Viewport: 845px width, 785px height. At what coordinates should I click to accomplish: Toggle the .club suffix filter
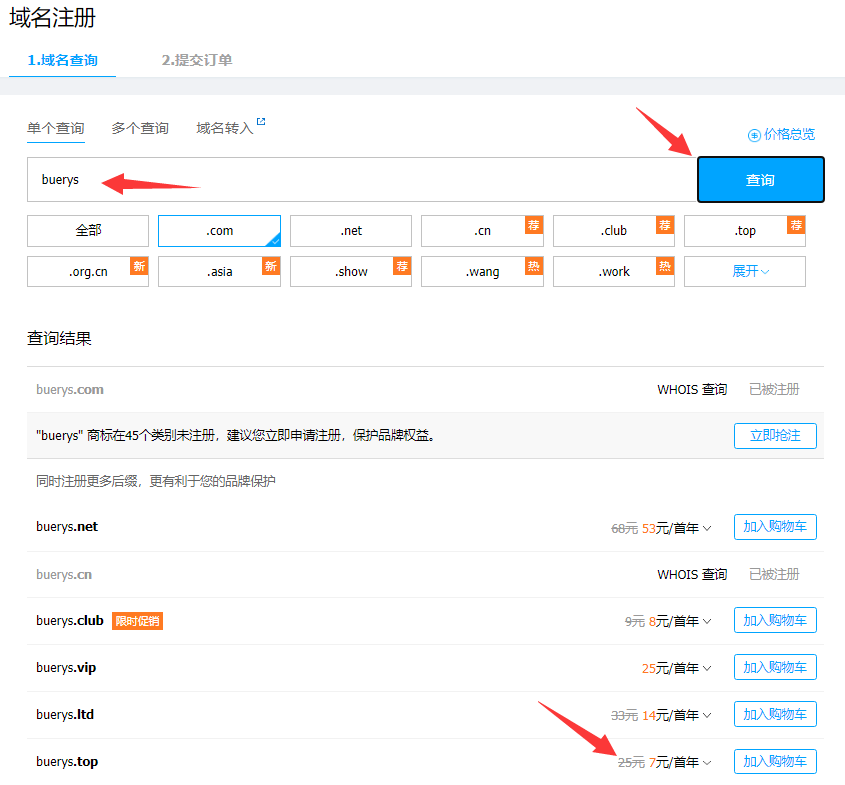(614, 231)
